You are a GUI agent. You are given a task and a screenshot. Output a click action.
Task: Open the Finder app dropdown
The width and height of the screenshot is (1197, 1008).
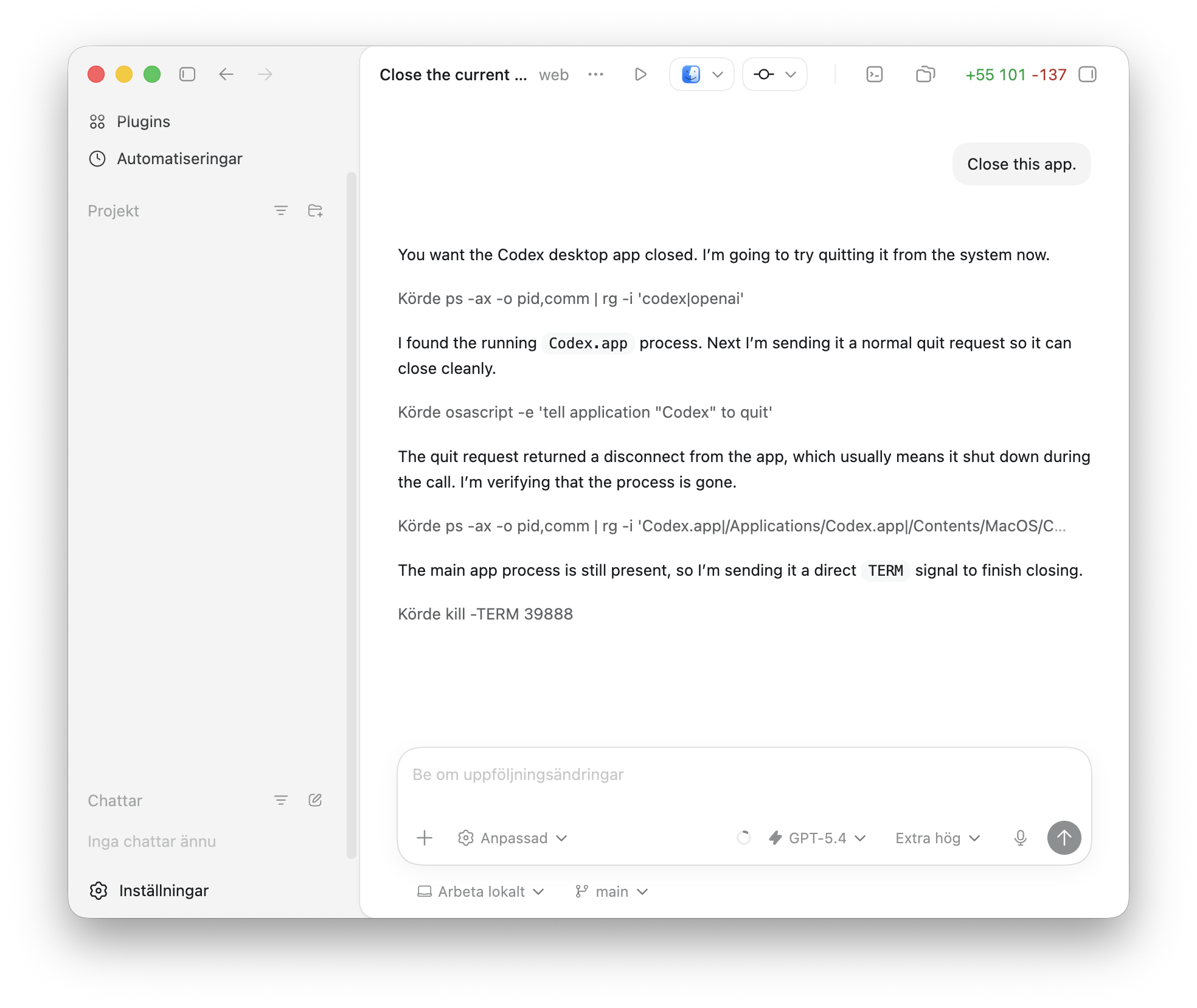click(x=702, y=74)
